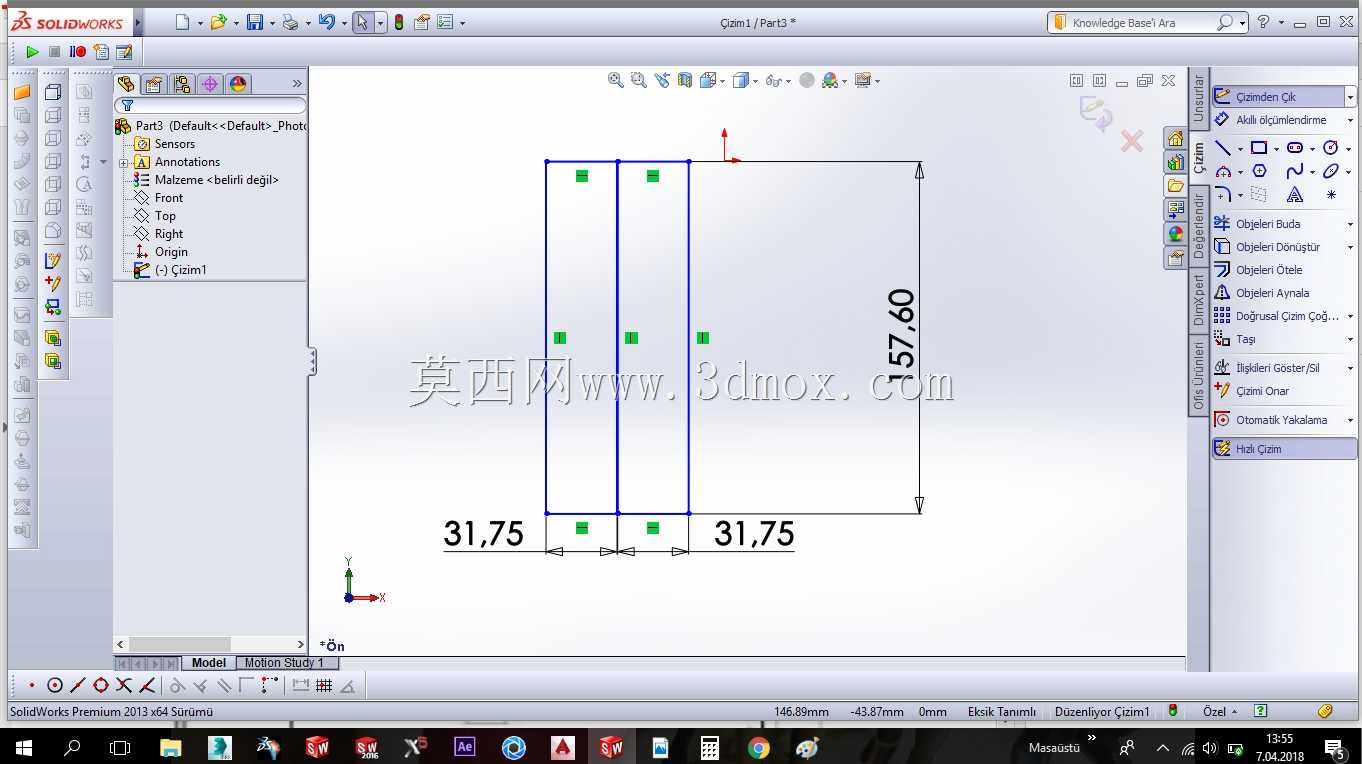Click Zoom to Fit in view toolbar

tap(616, 80)
